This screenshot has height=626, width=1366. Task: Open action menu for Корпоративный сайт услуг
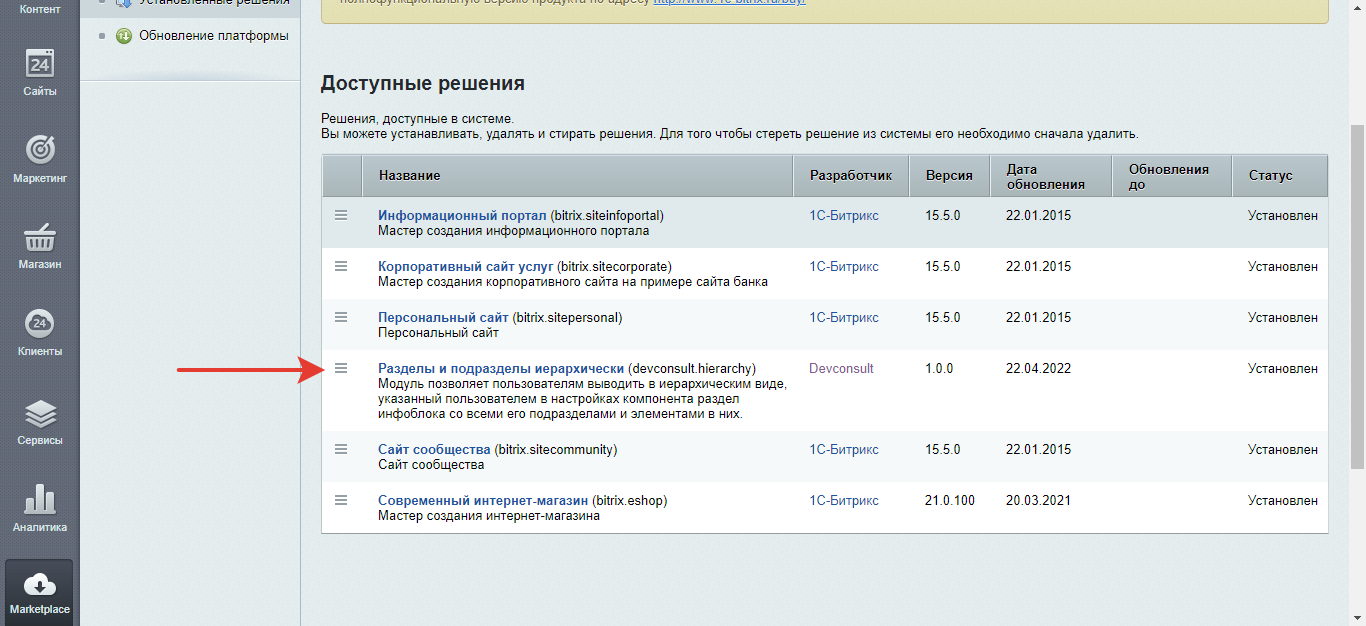tap(341, 266)
